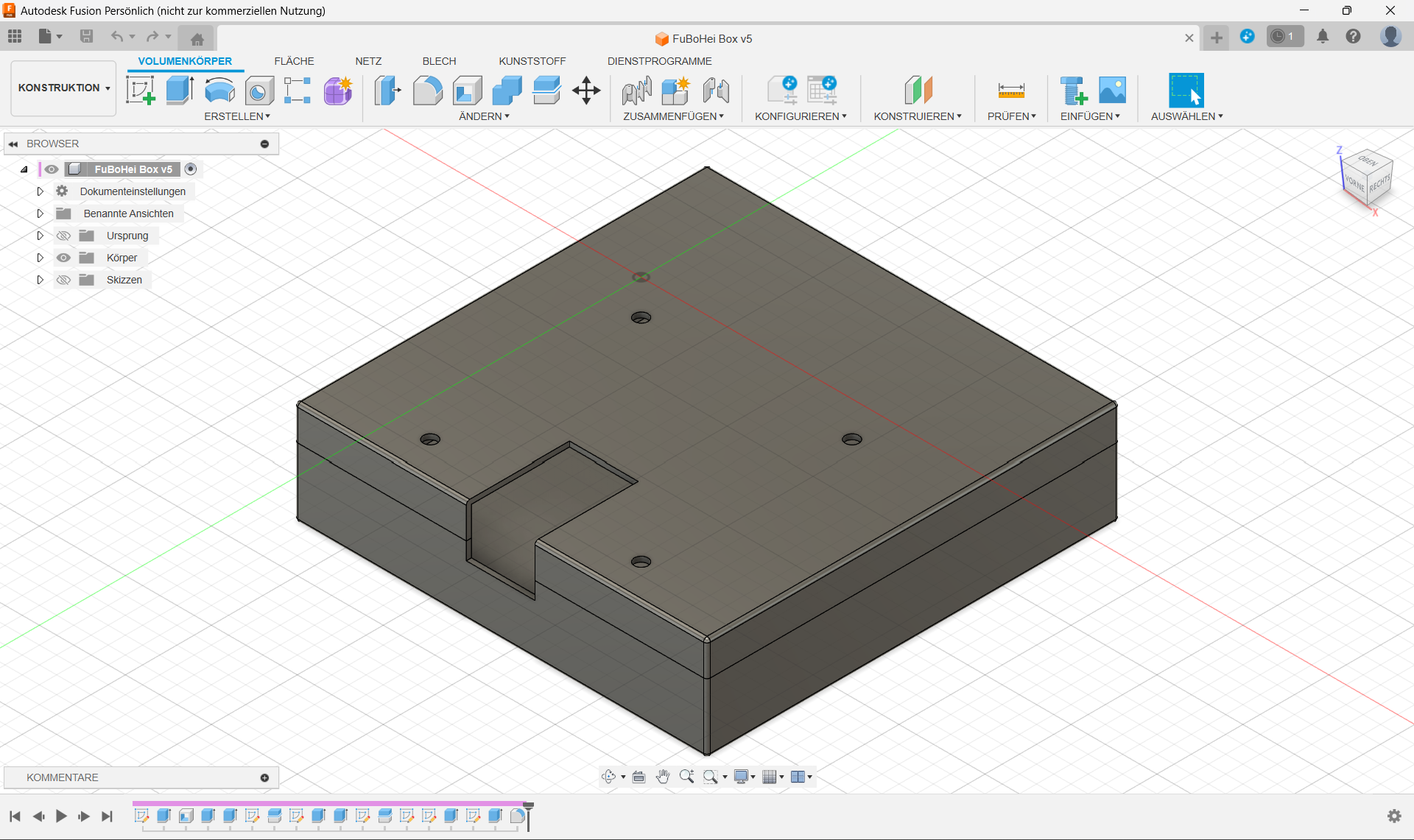Select the Pan hand tool
Screen dimensions: 1414x840
663,777
